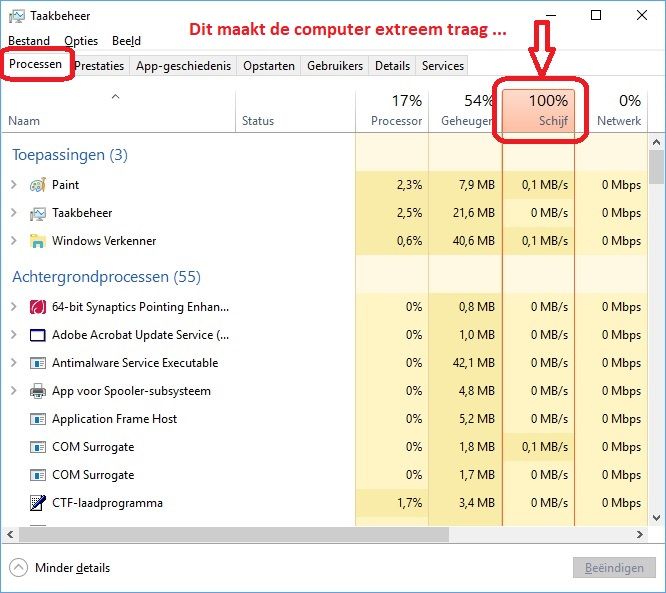
Task: Switch to the Prestaties tab
Action: coord(99,66)
